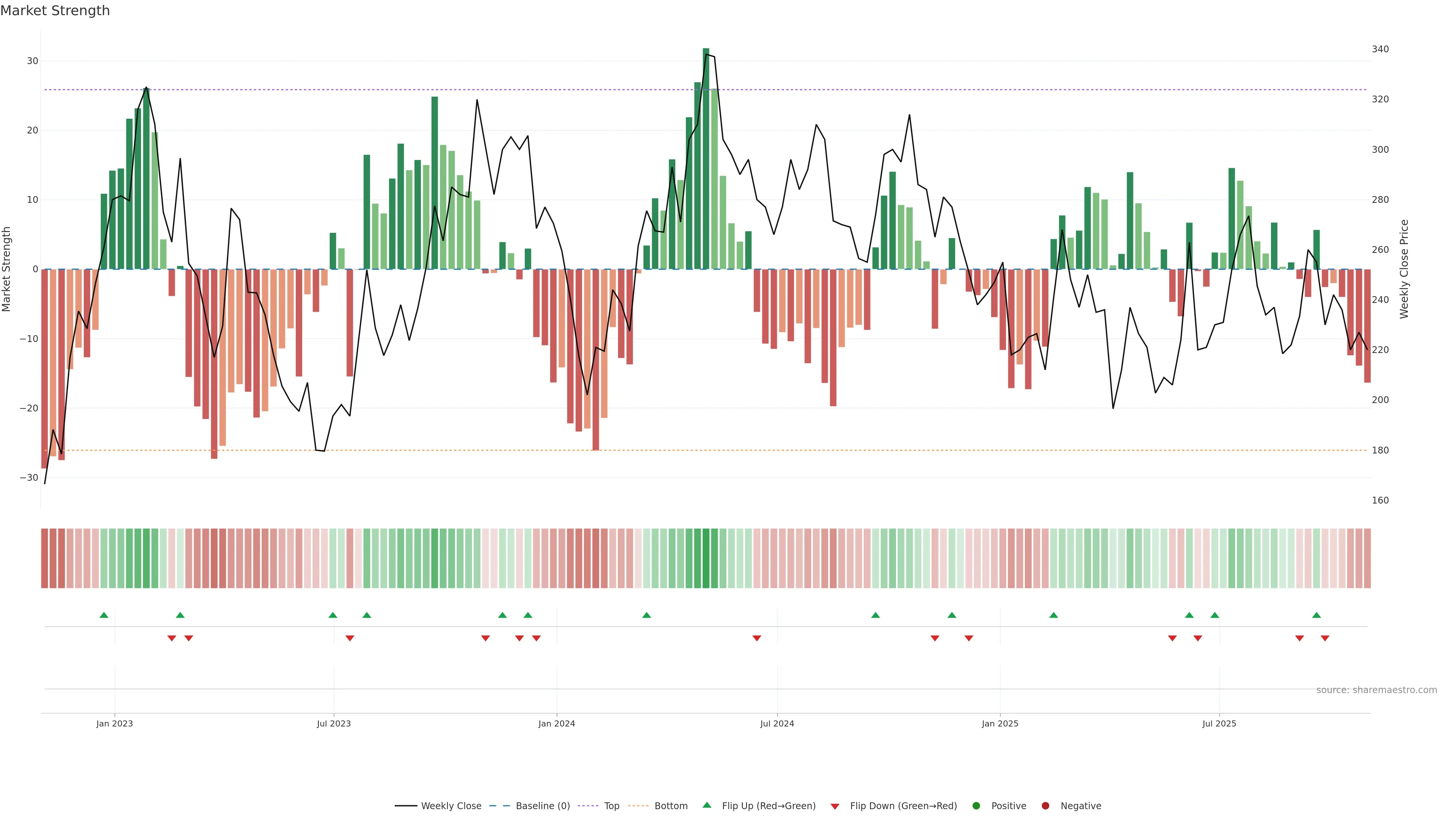Click the last red flip-down triangle marker
The image size is (1456, 819).
click(x=1325, y=638)
